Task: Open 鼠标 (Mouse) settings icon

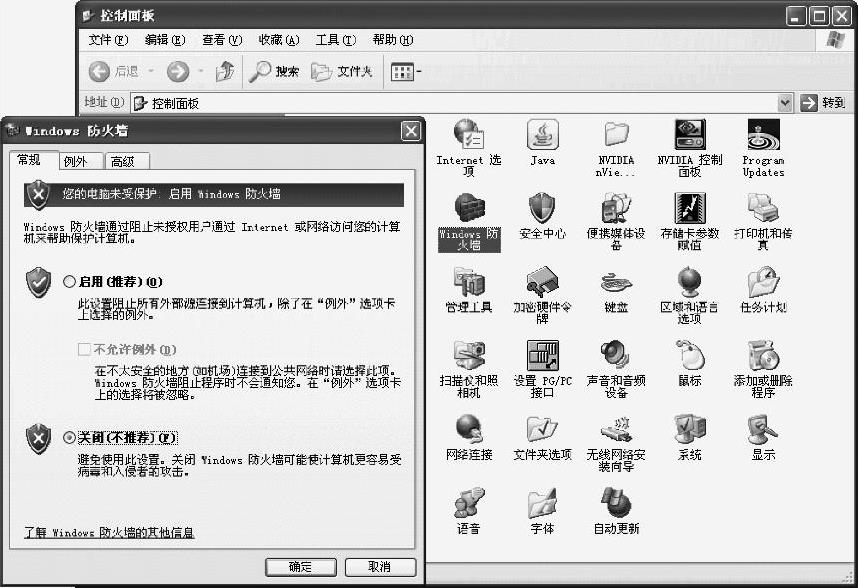Action: [x=690, y=357]
